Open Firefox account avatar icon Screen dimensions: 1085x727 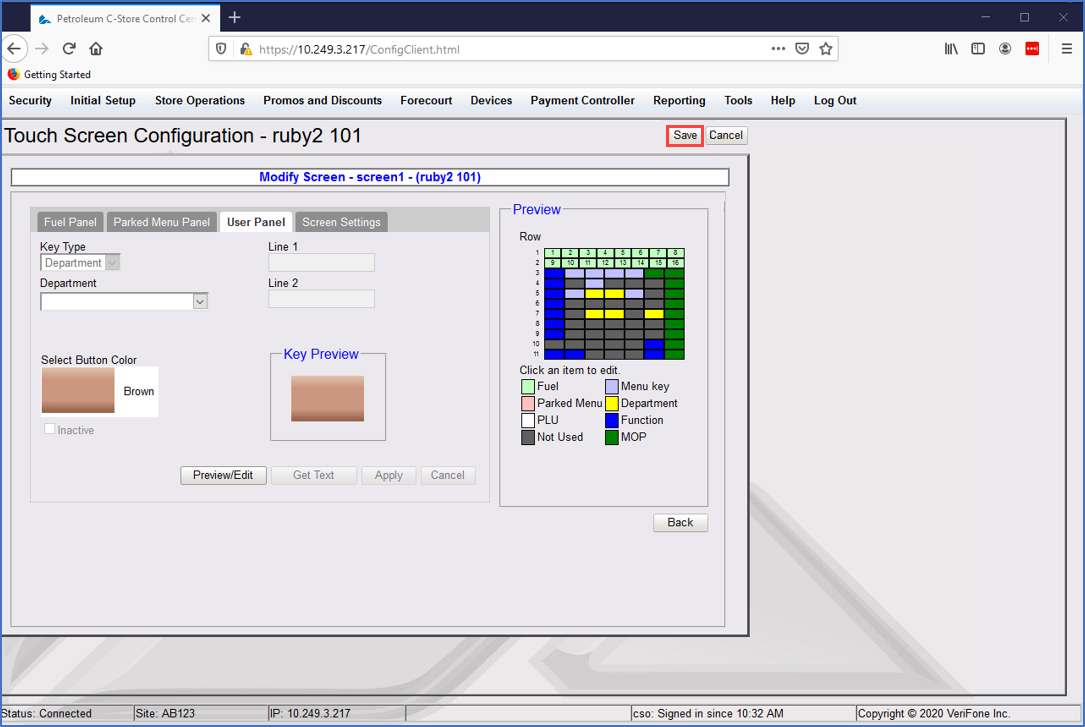pyautogui.click(x=1005, y=49)
